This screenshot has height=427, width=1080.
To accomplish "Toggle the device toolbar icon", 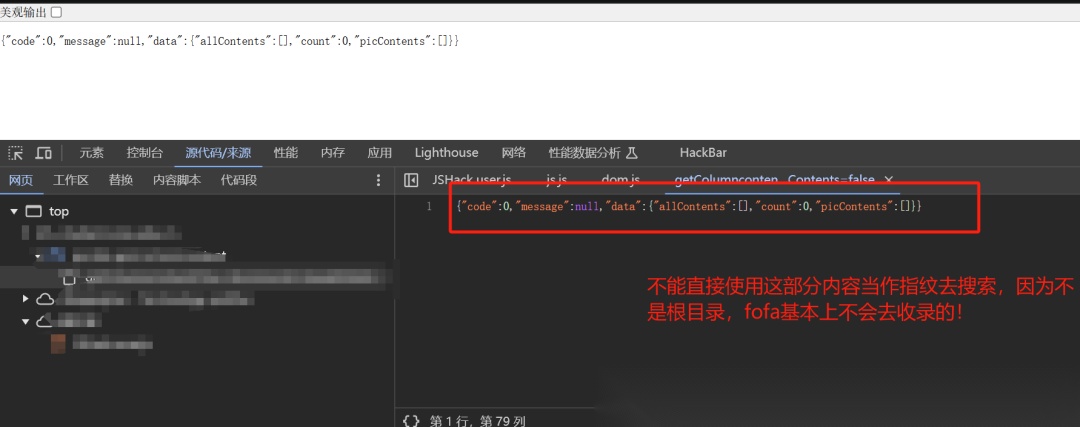I will point(44,153).
